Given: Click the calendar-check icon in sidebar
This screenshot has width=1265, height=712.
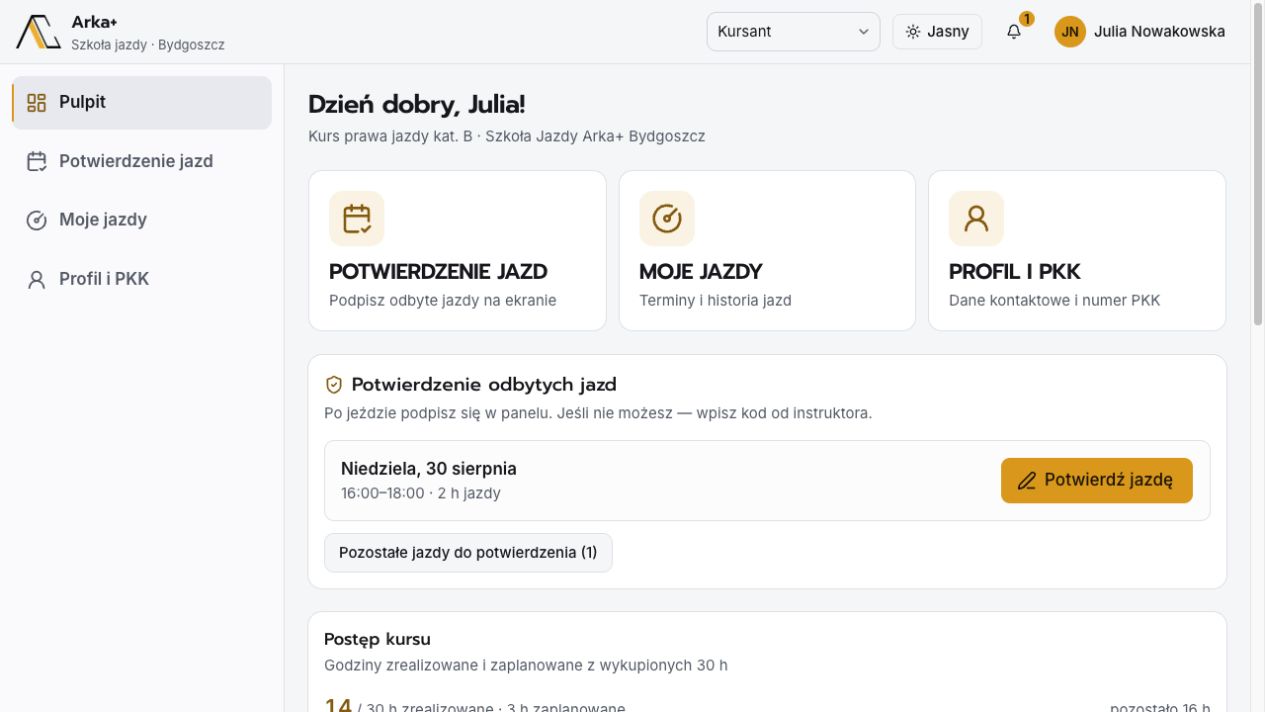Looking at the screenshot, I should [x=37, y=161].
